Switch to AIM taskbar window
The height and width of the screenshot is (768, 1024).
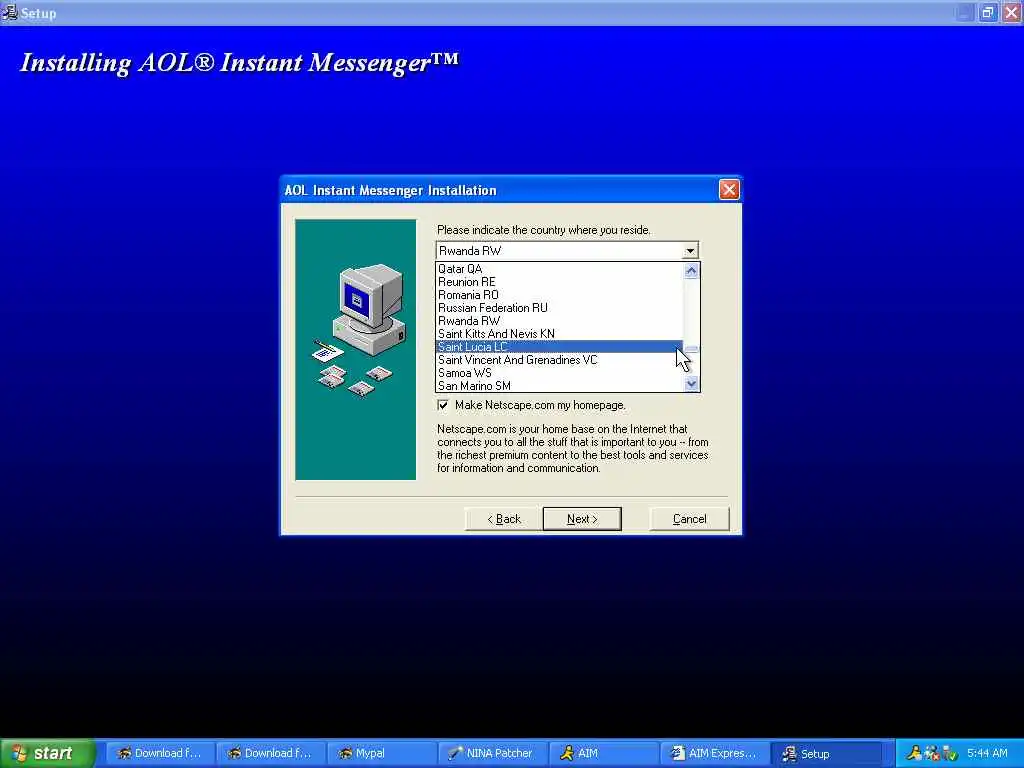[603, 754]
